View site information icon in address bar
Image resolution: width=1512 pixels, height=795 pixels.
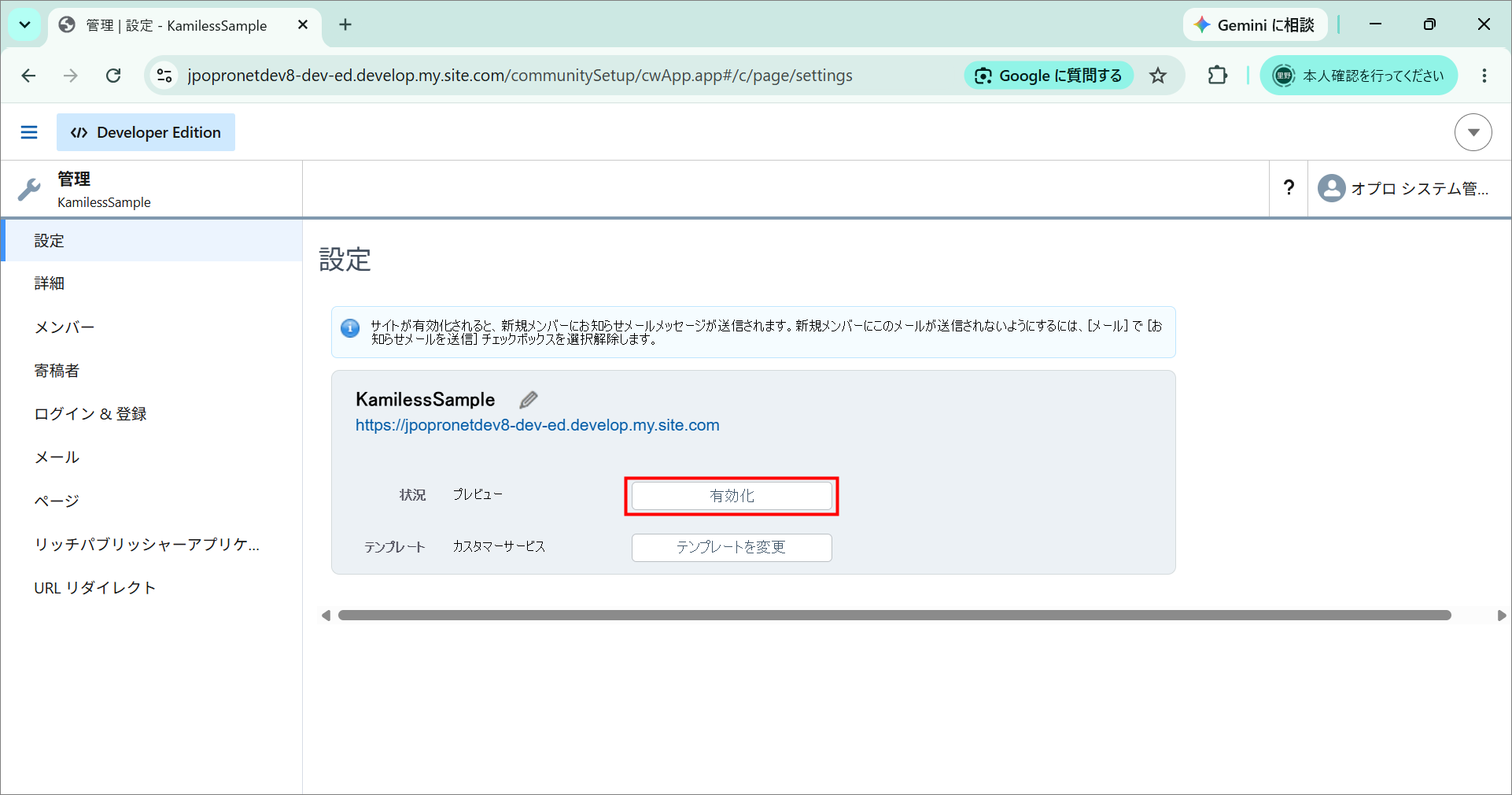pyautogui.click(x=164, y=76)
